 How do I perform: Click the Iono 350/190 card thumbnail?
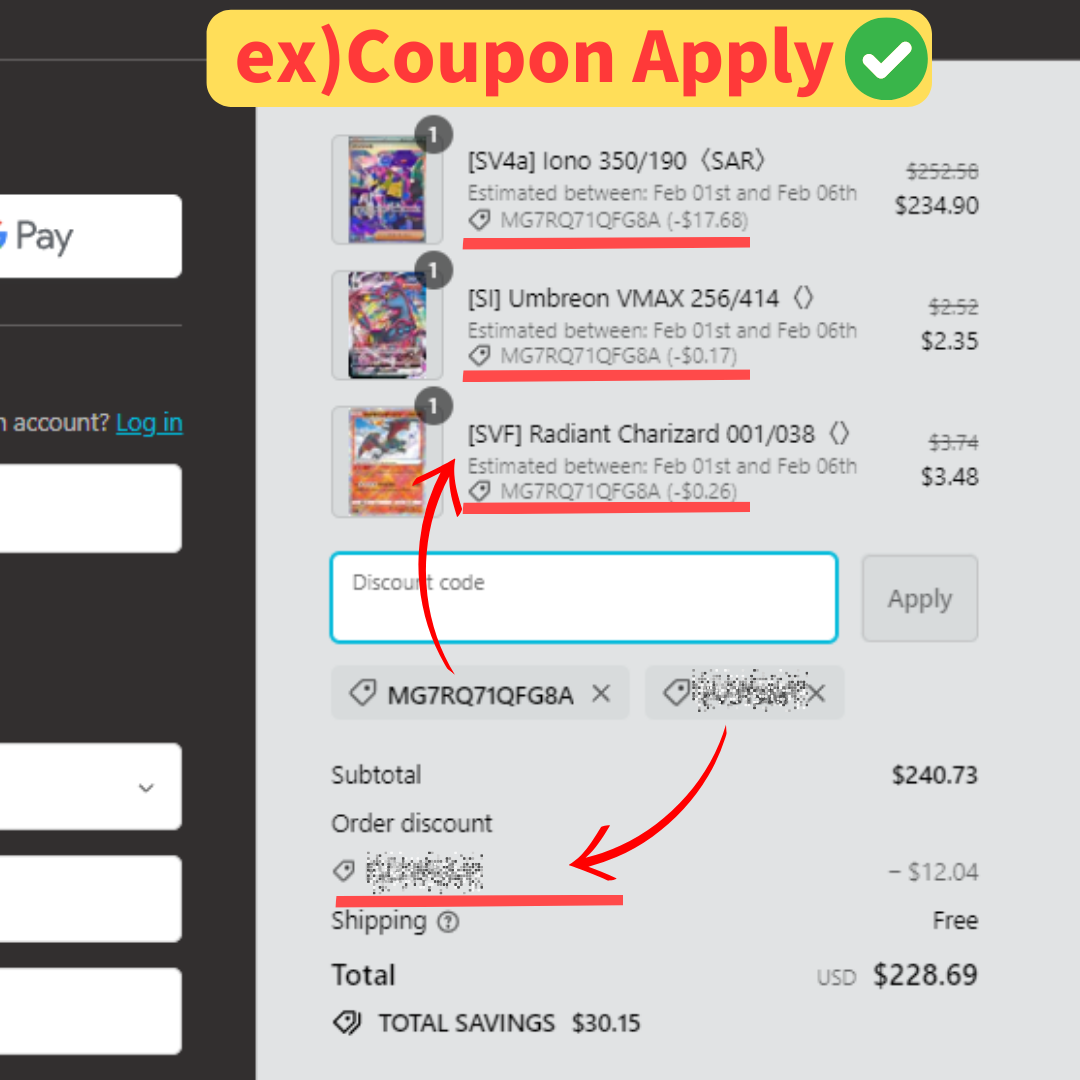pos(387,189)
